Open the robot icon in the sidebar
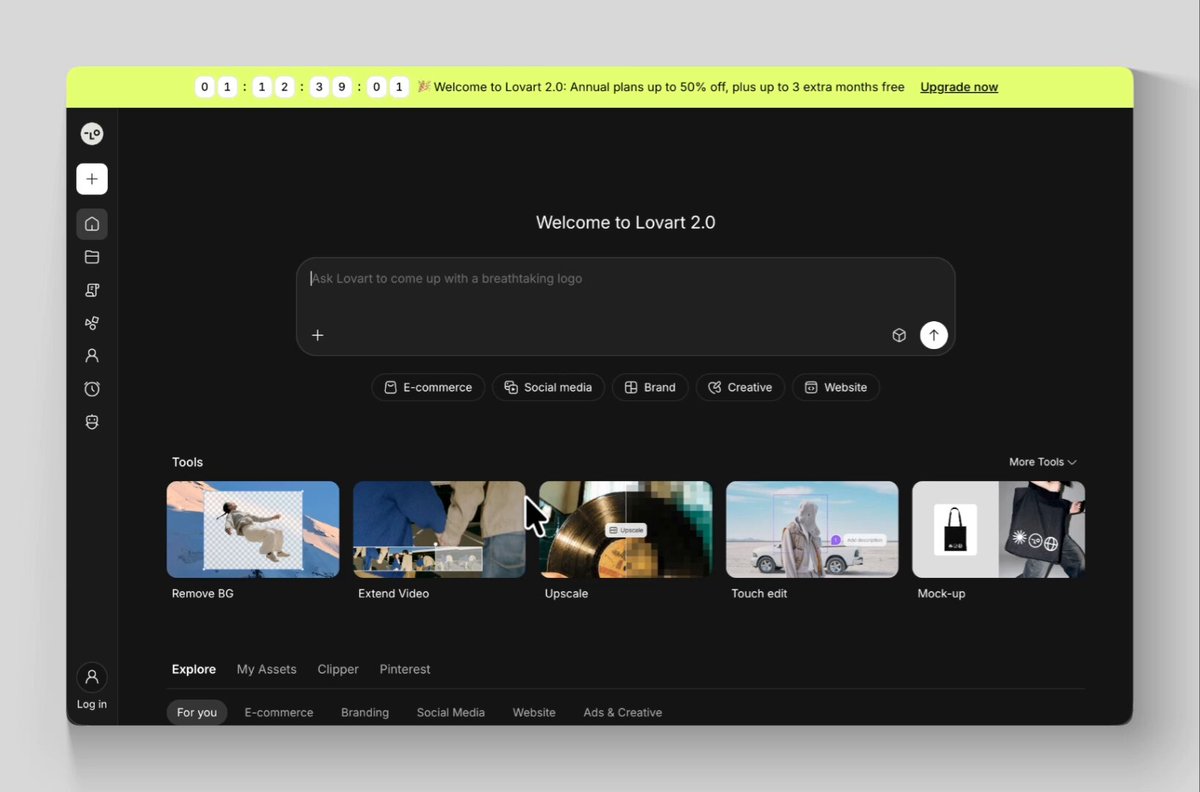 point(92,422)
